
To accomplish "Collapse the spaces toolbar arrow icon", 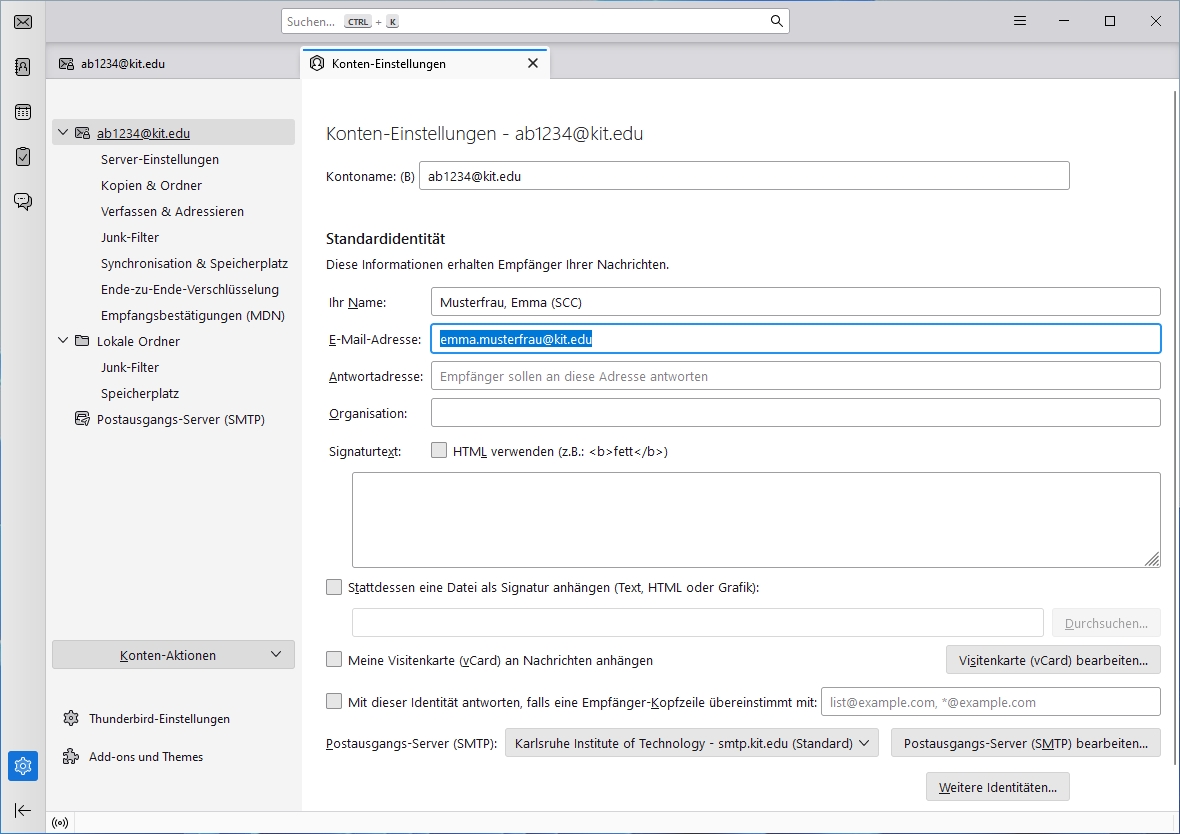I will 23,810.
